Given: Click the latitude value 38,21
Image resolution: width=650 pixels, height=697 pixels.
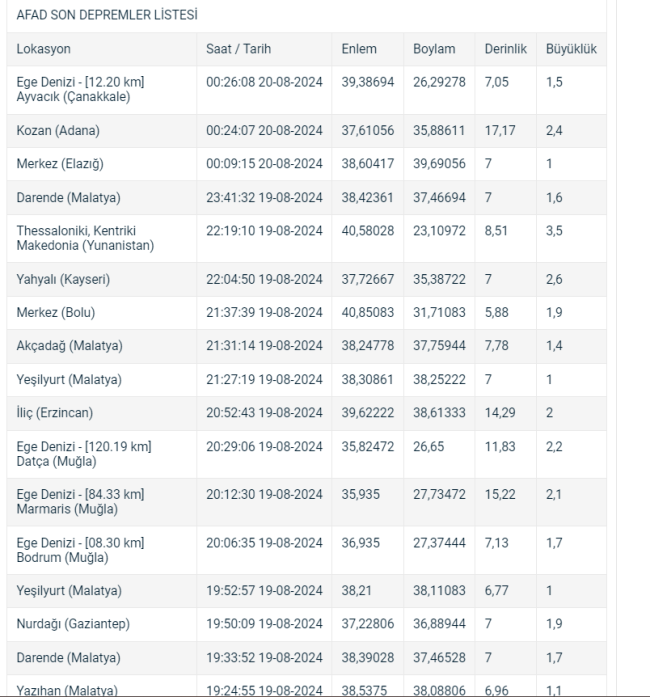Looking at the screenshot, I should pos(356,591).
